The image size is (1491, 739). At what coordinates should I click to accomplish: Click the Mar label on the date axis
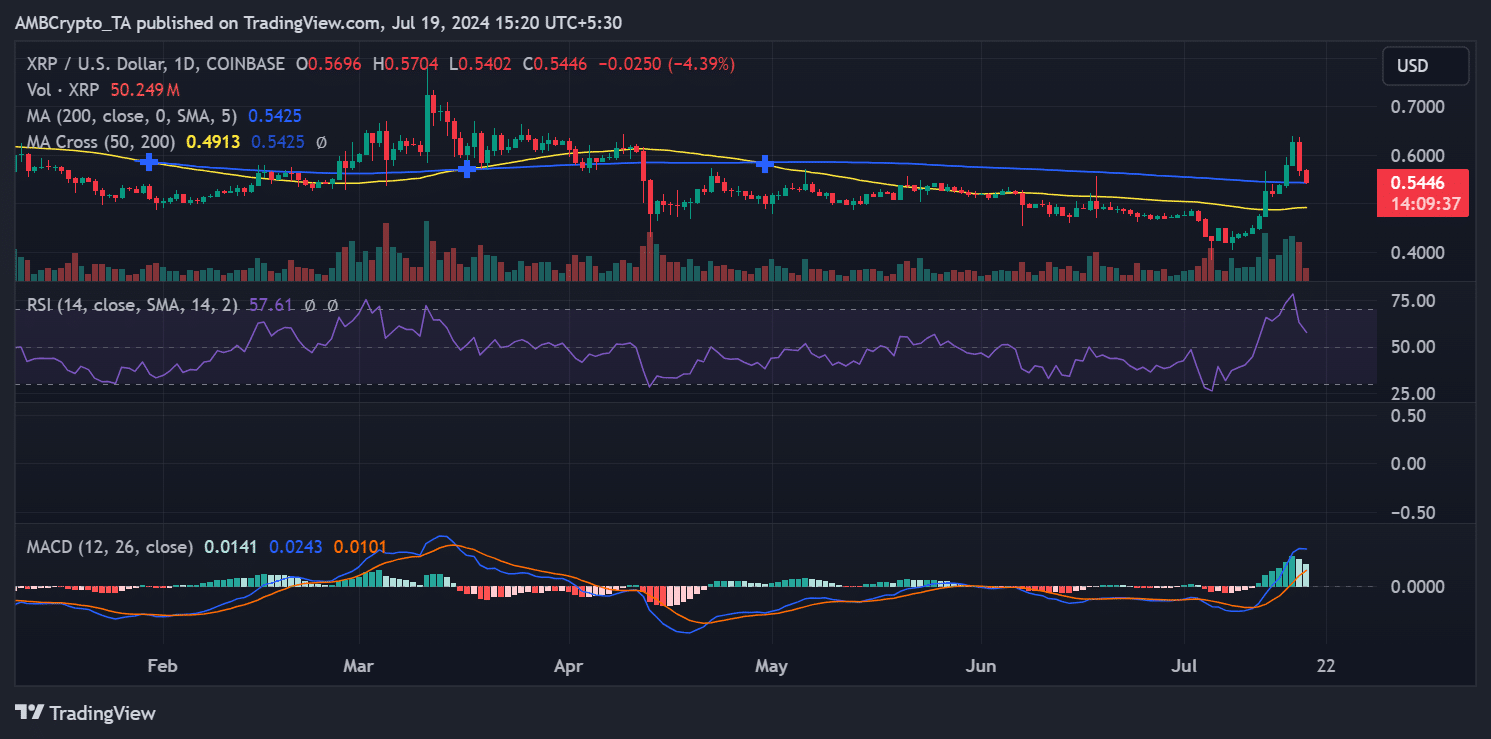tap(357, 665)
